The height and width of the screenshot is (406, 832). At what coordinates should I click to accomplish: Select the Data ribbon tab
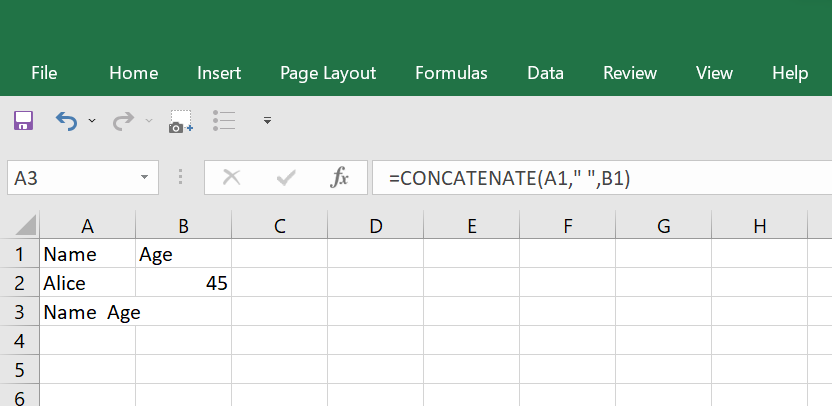pyautogui.click(x=545, y=73)
